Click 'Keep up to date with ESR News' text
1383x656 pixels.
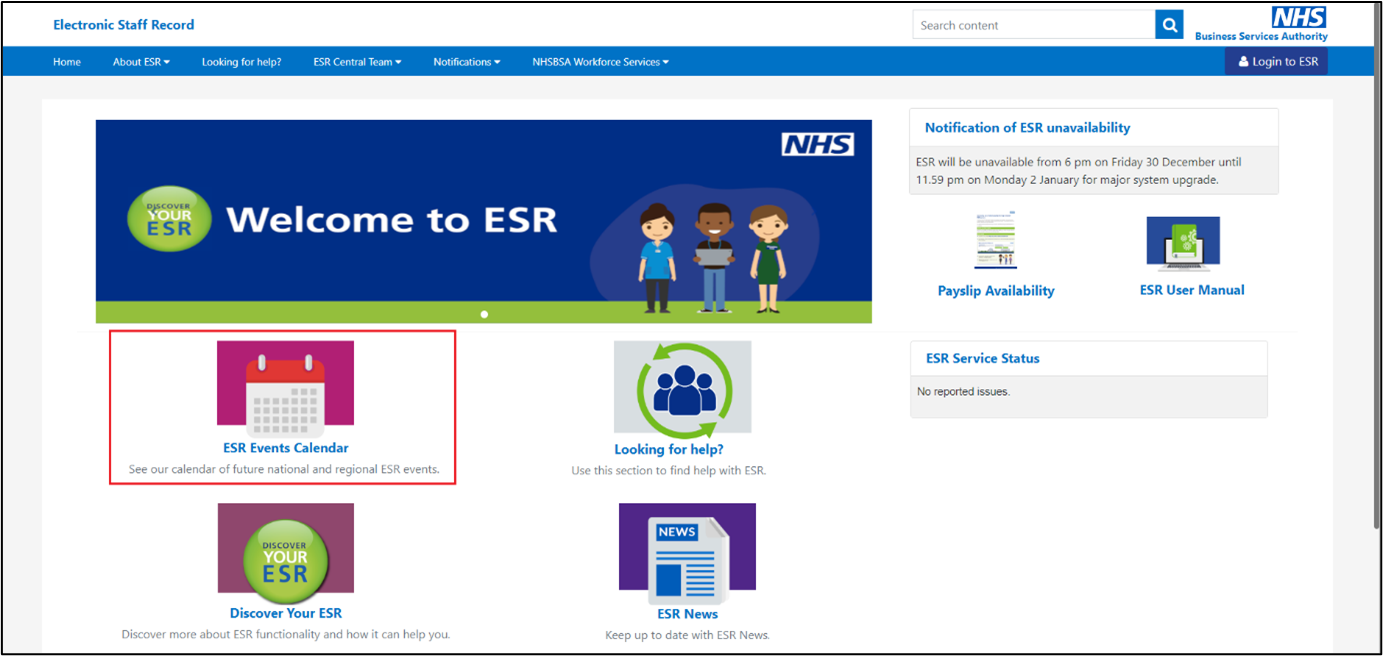[x=688, y=635]
